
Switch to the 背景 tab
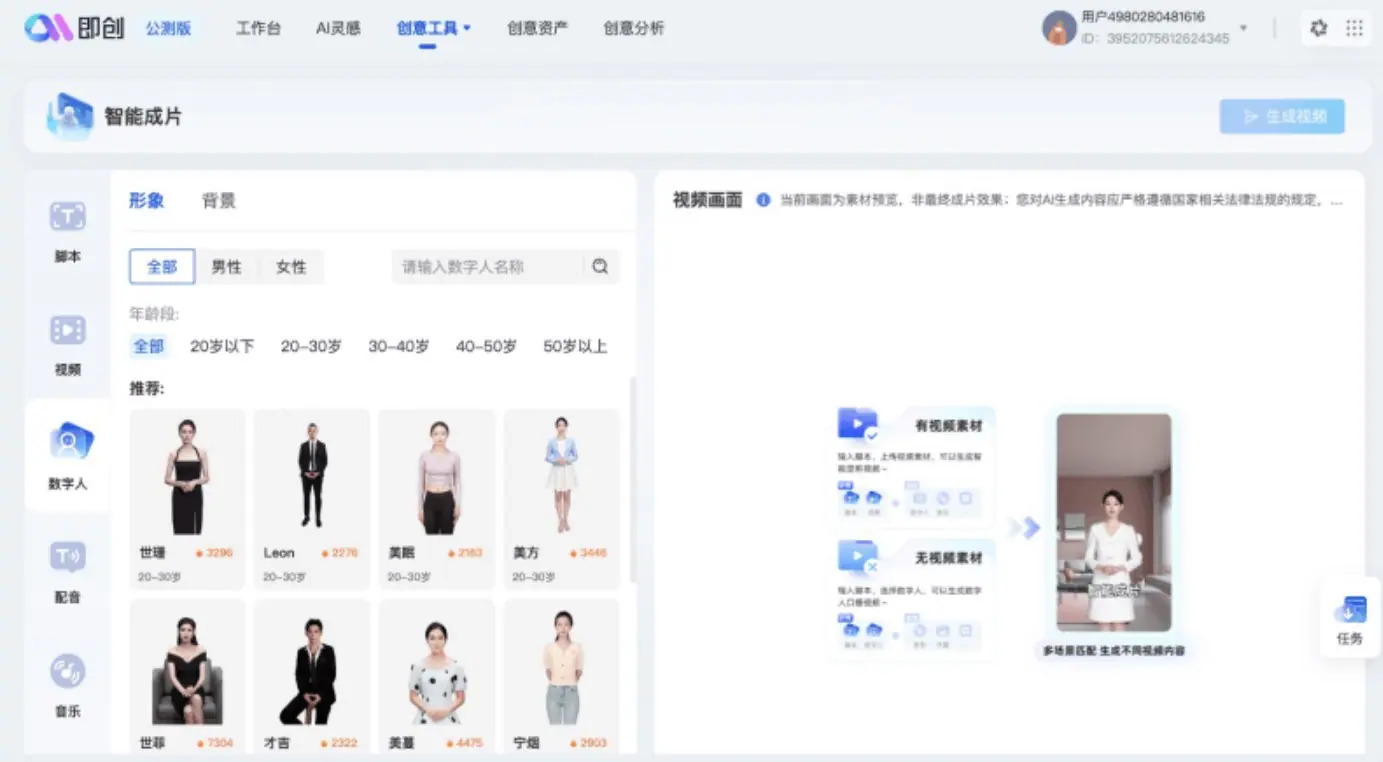click(x=219, y=199)
